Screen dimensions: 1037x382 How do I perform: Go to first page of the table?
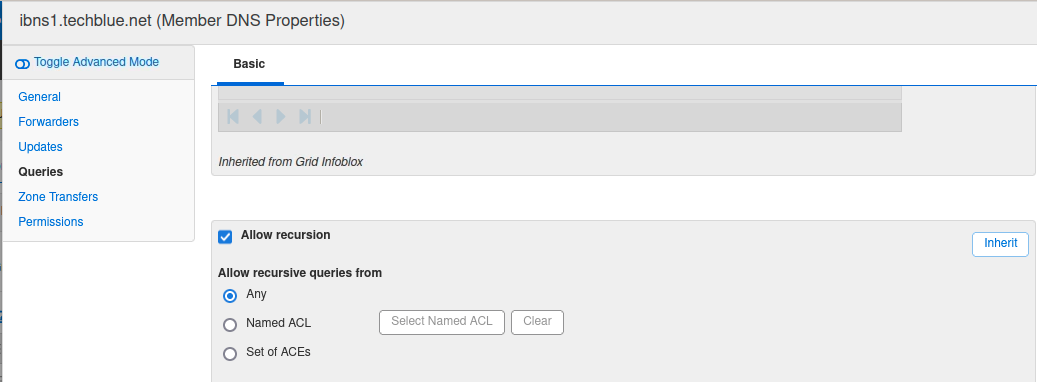pos(233,117)
